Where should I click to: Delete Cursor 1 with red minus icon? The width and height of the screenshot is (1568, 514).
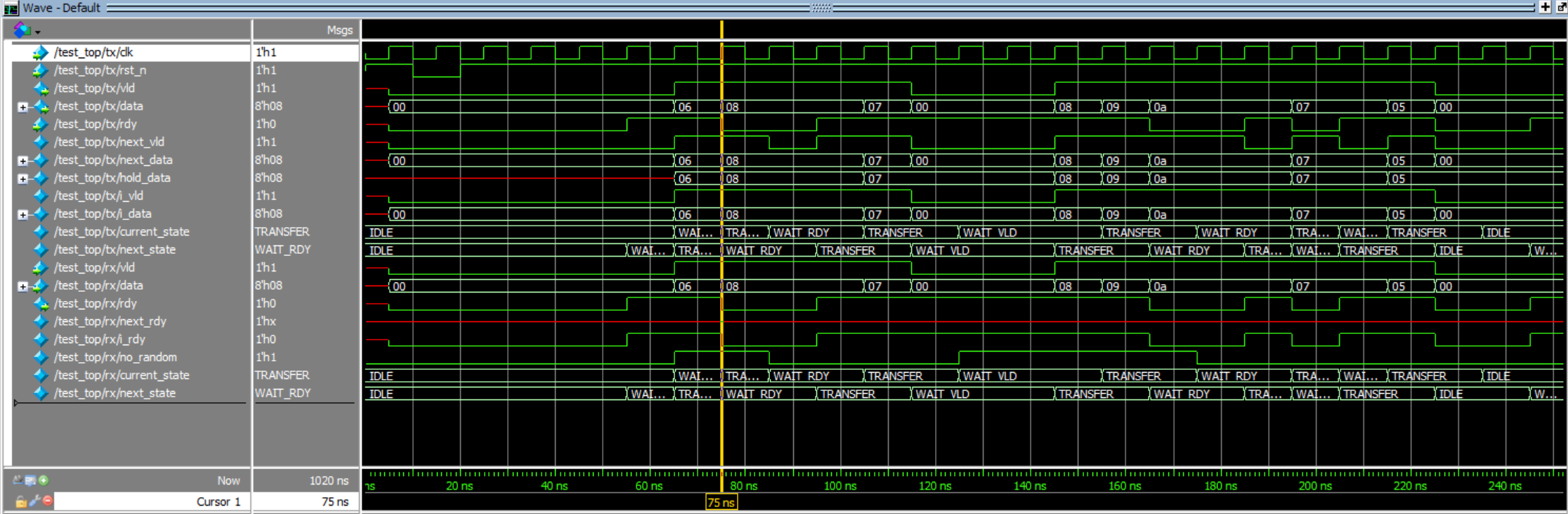(x=47, y=501)
